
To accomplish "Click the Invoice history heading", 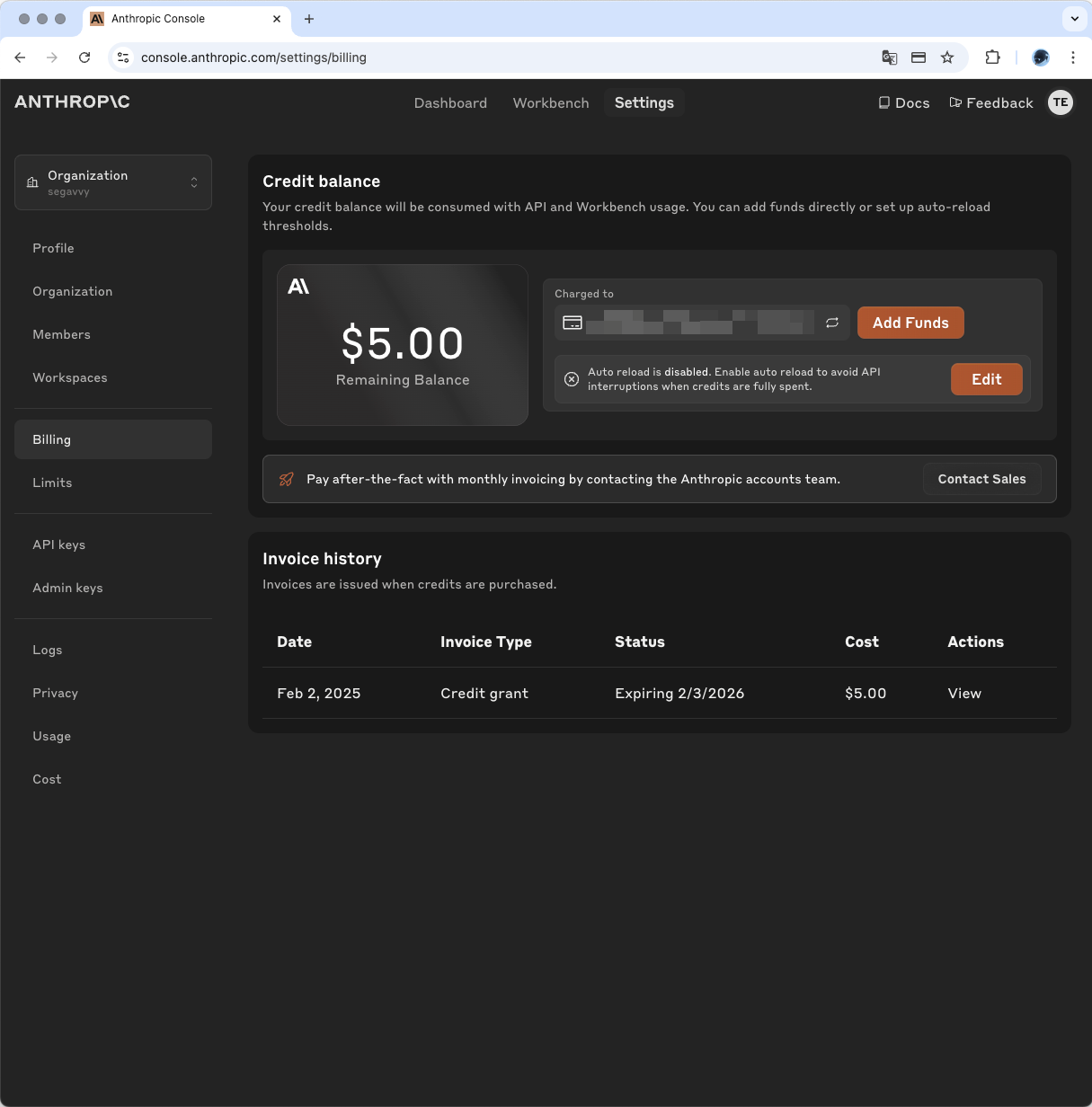I will point(322,559).
